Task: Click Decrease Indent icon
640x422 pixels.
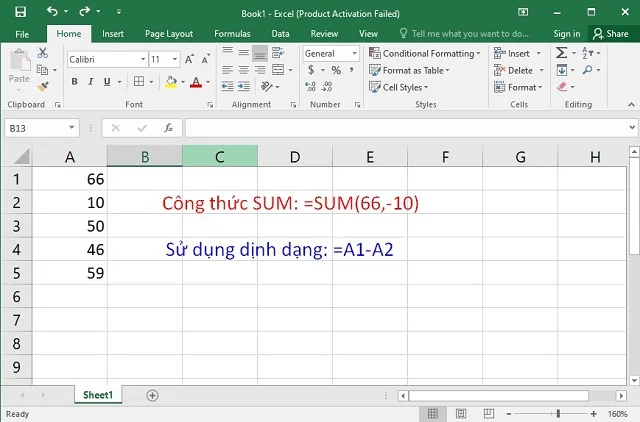Action: [228, 86]
